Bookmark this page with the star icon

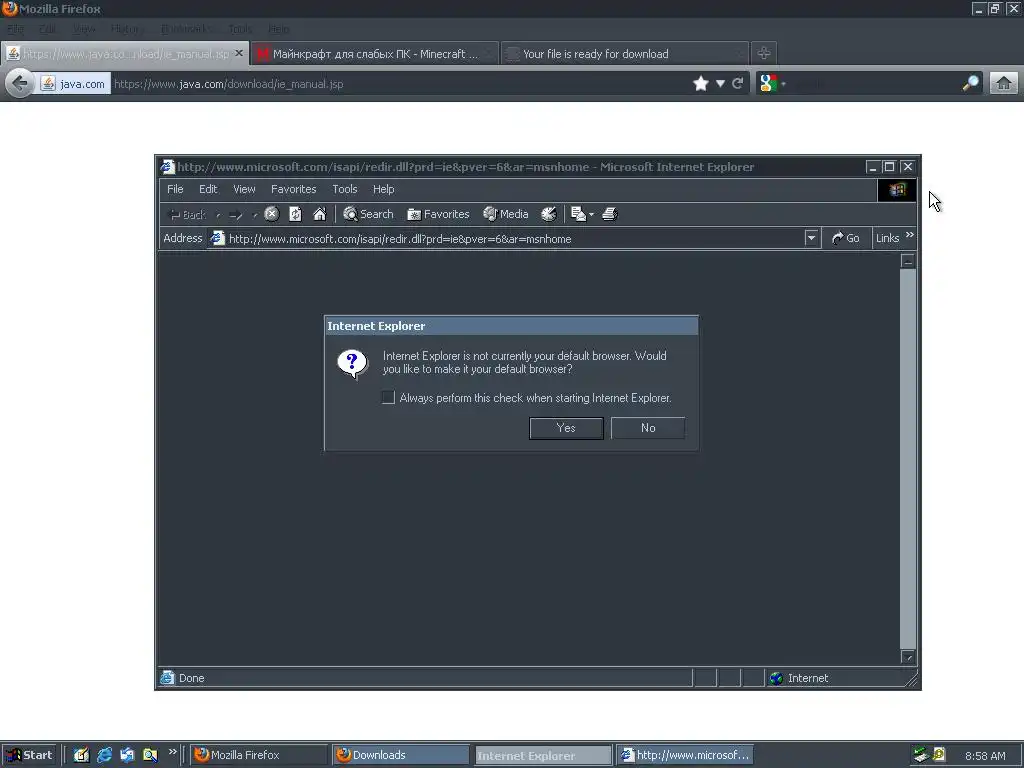[701, 83]
